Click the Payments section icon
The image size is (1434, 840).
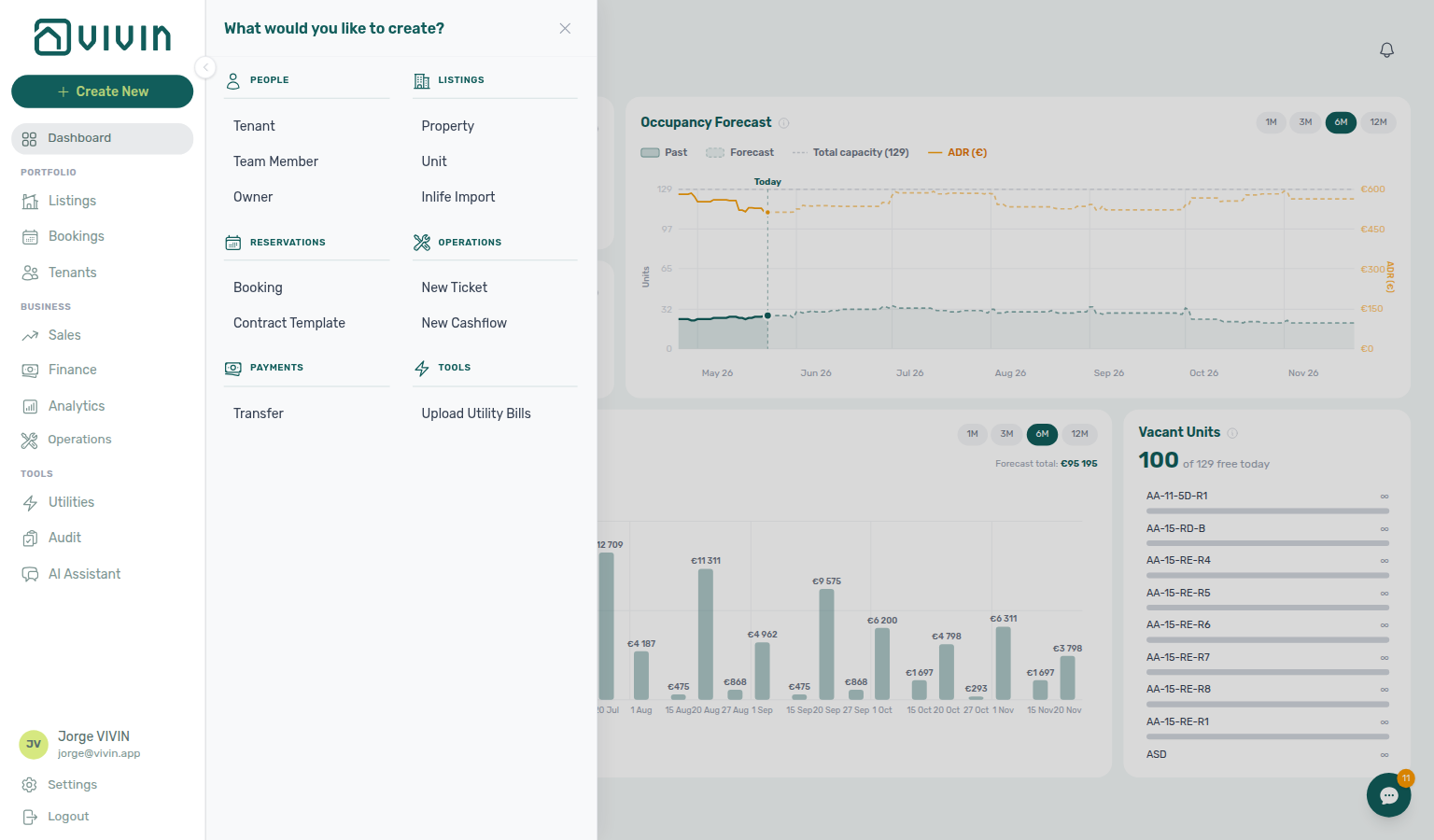[233, 369]
